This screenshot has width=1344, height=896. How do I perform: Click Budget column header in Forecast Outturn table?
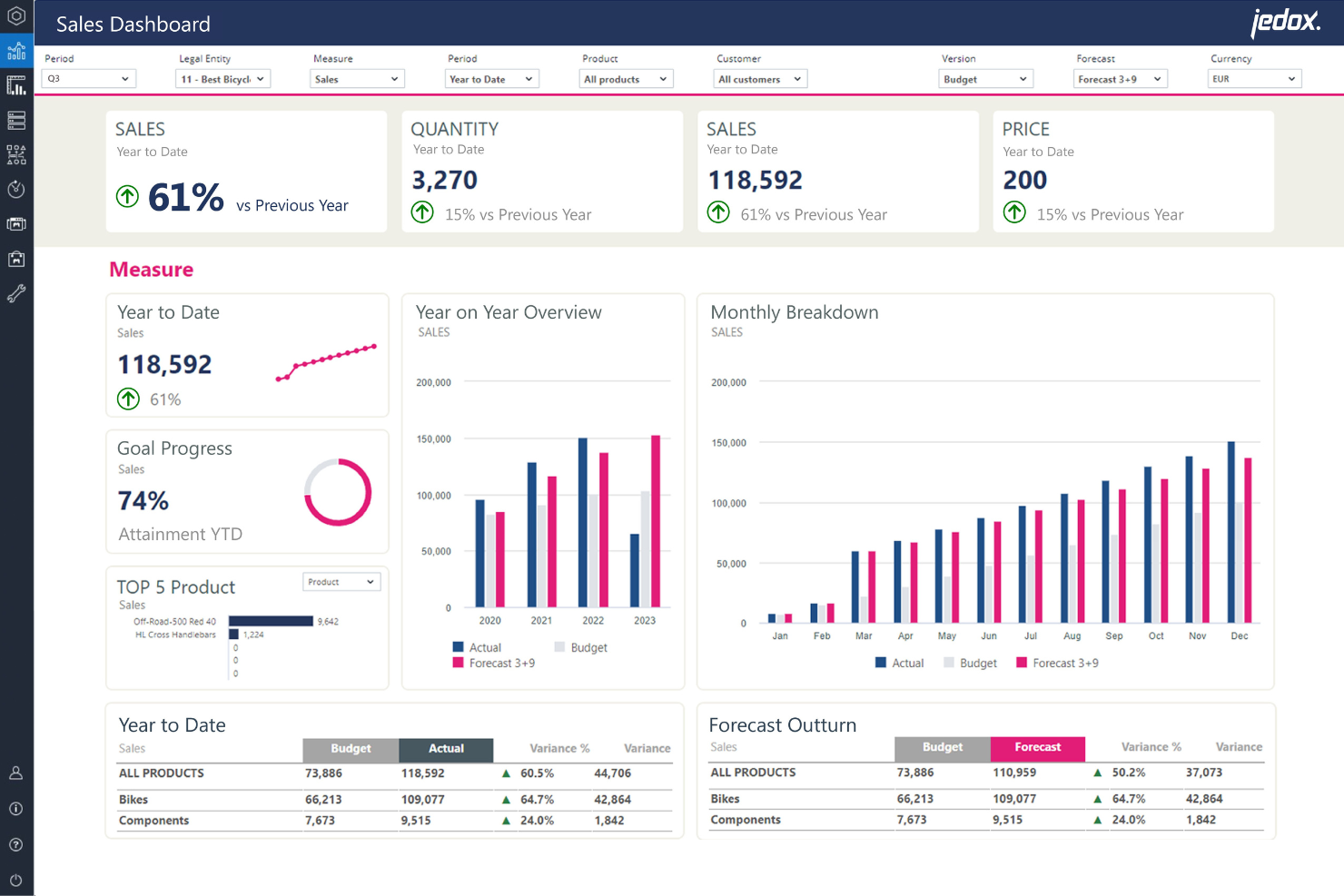(x=943, y=748)
